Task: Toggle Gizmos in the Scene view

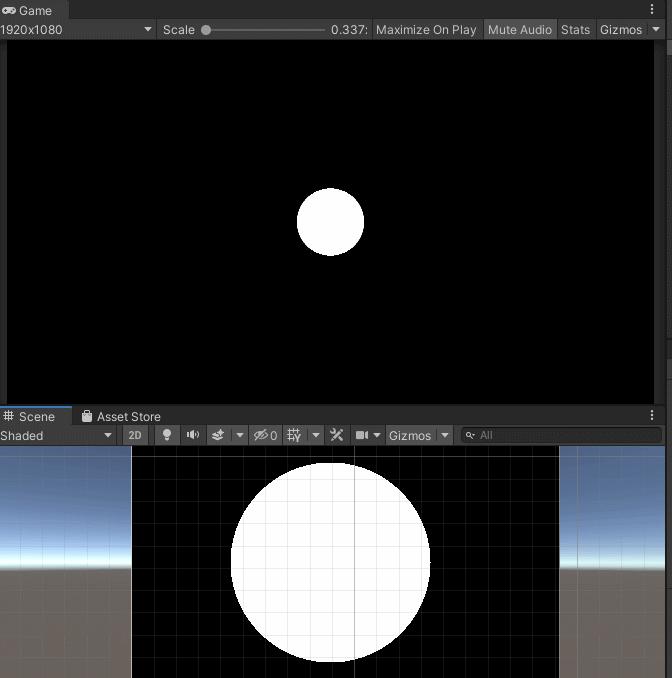Action: 410,435
